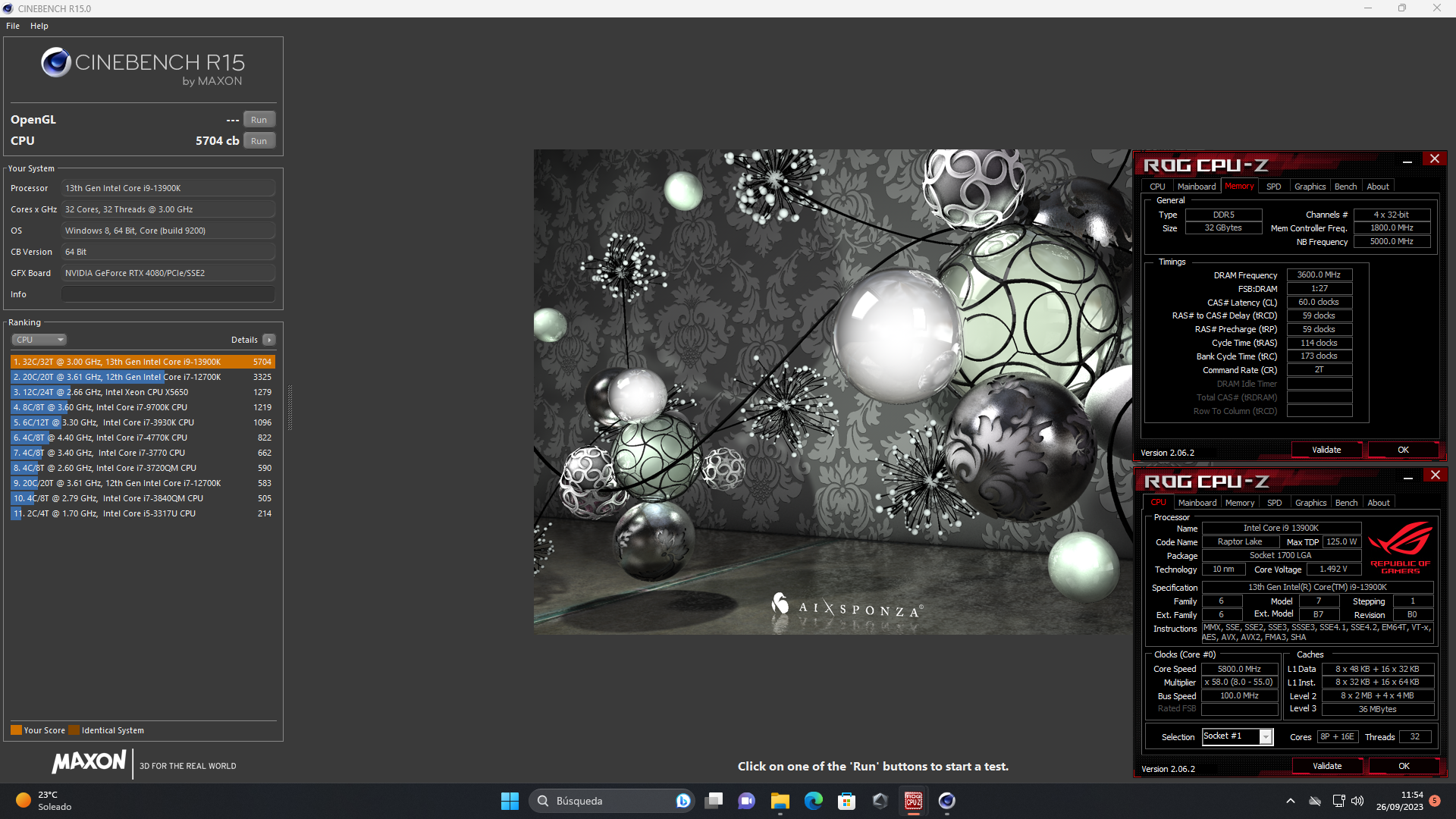Open File Explorer from the taskbar
The image size is (1456, 819).
click(780, 801)
